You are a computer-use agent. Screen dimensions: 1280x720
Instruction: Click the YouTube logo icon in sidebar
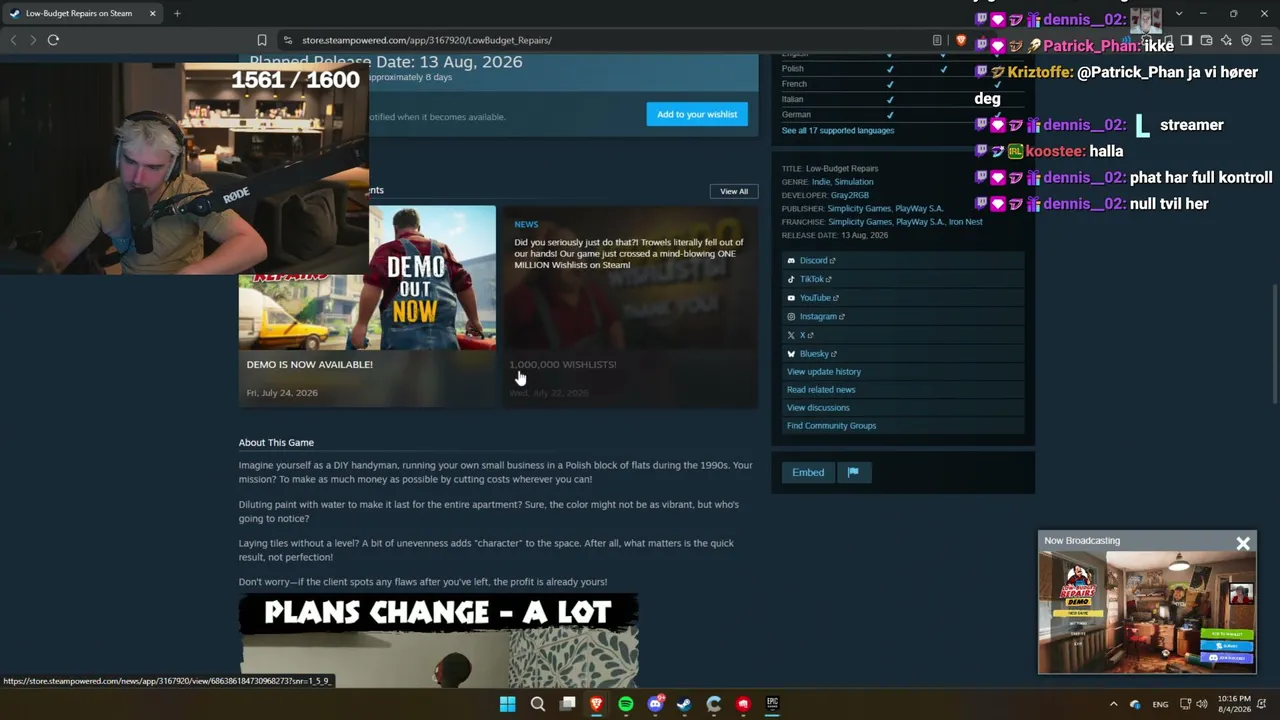click(791, 298)
